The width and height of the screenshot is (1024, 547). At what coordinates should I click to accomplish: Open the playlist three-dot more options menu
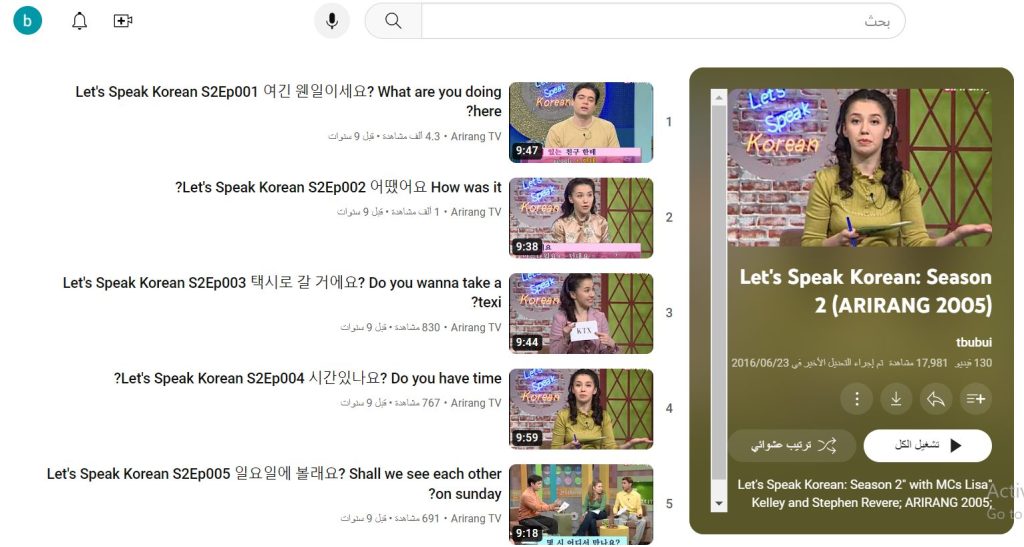856,399
